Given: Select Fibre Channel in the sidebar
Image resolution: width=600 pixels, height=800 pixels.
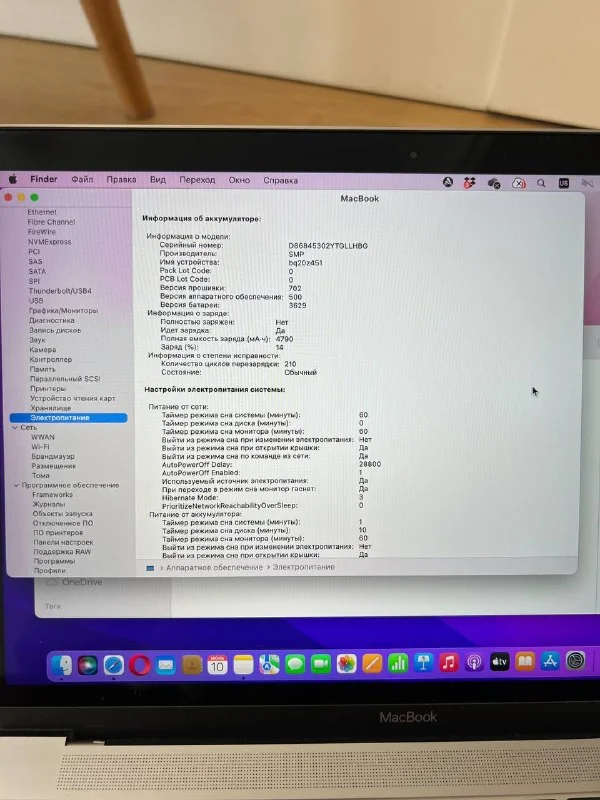Looking at the screenshot, I should (51, 222).
